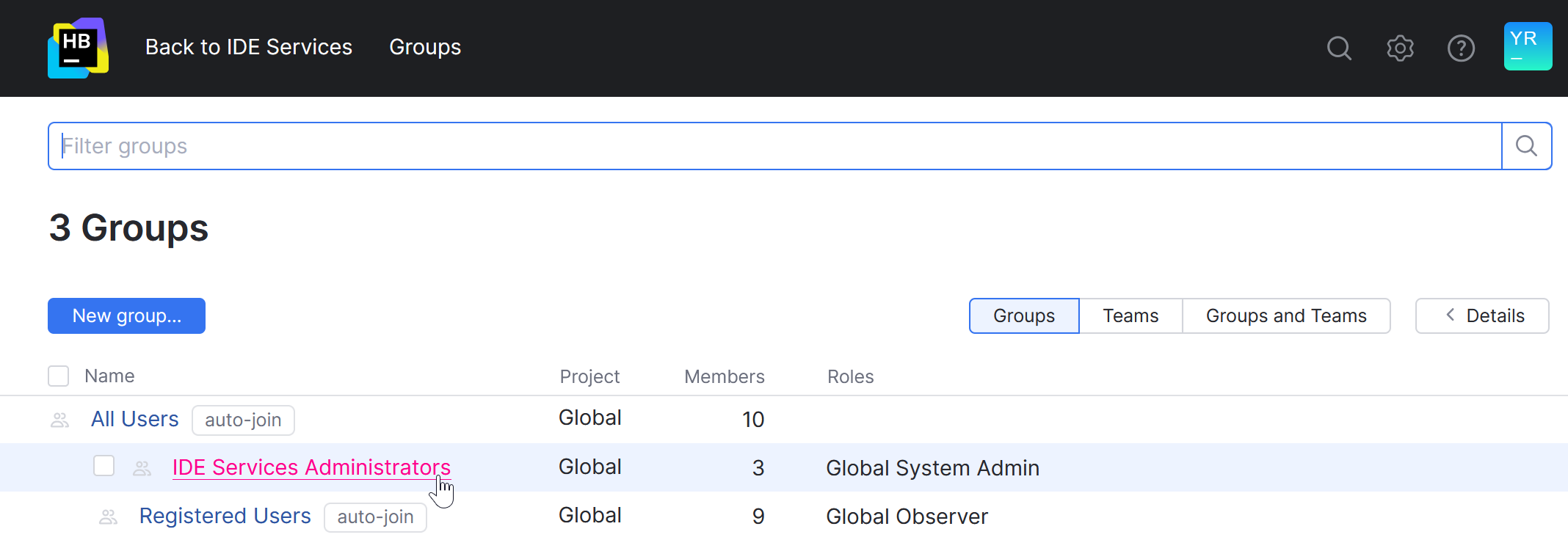Click Global project in All Users row
This screenshot has height=540, width=1568.
[590, 417]
